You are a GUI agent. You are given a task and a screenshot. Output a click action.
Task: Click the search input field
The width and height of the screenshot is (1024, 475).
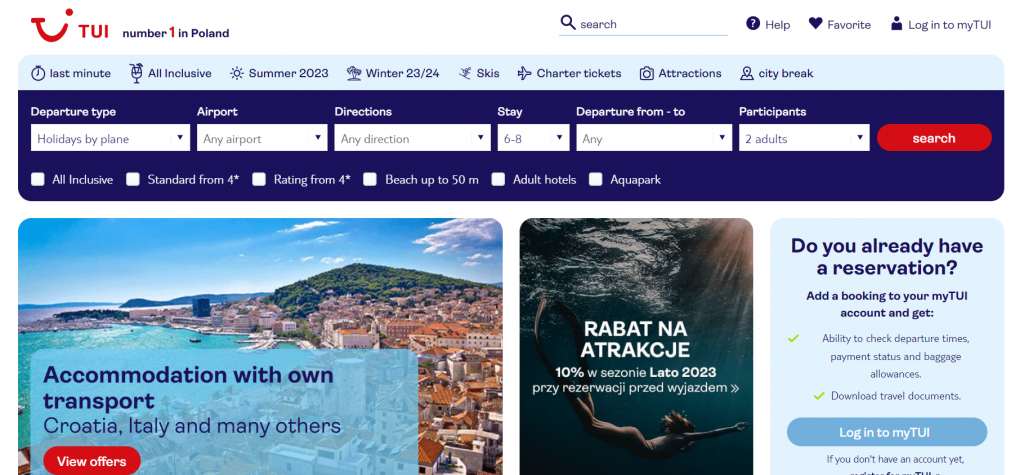coord(643,24)
